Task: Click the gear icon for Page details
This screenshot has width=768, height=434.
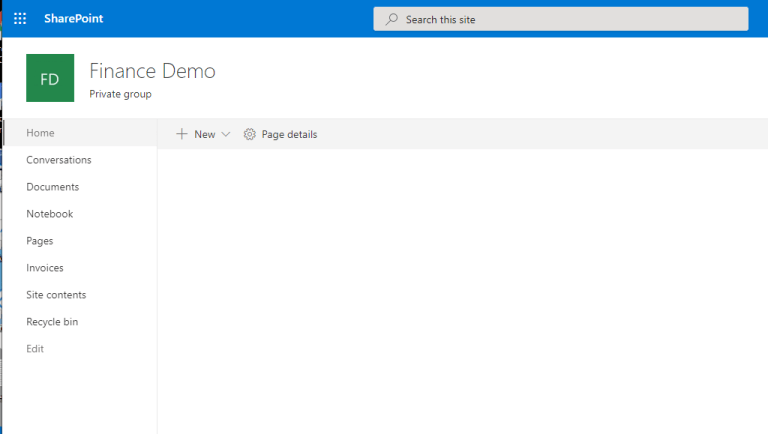Action: pyautogui.click(x=250, y=134)
